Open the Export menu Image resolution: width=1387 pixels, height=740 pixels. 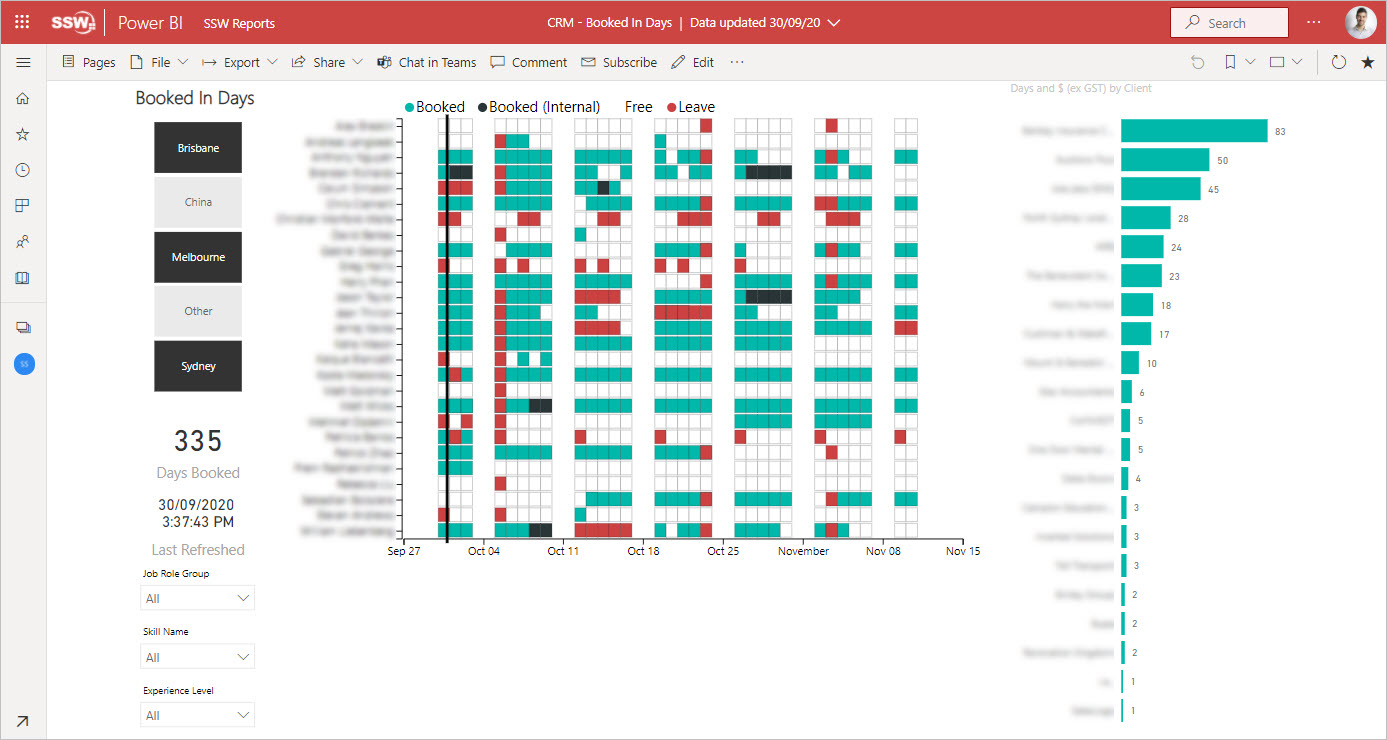coord(240,62)
